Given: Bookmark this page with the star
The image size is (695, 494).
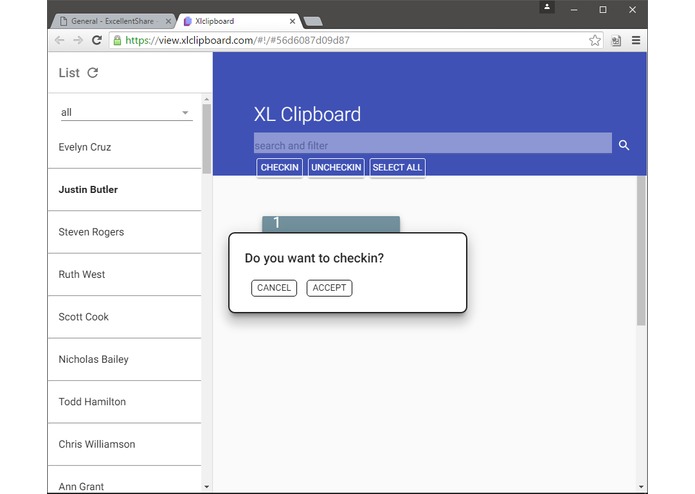Looking at the screenshot, I should tap(595, 40).
